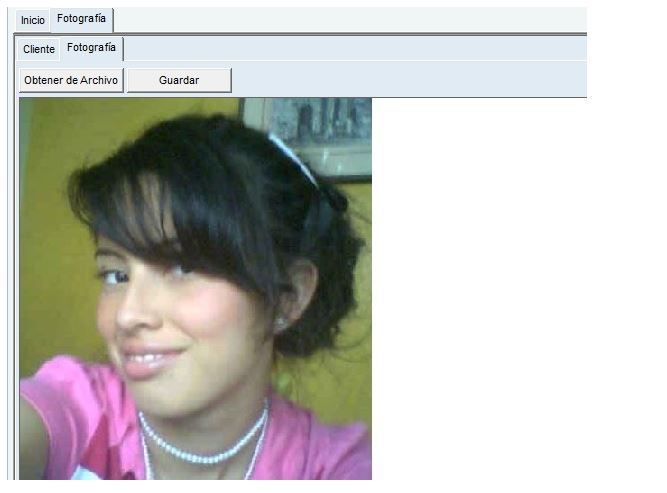Viewport: 667px width, 493px height.
Task: Save the photo with Guardar button
Action: coord(179,80)
